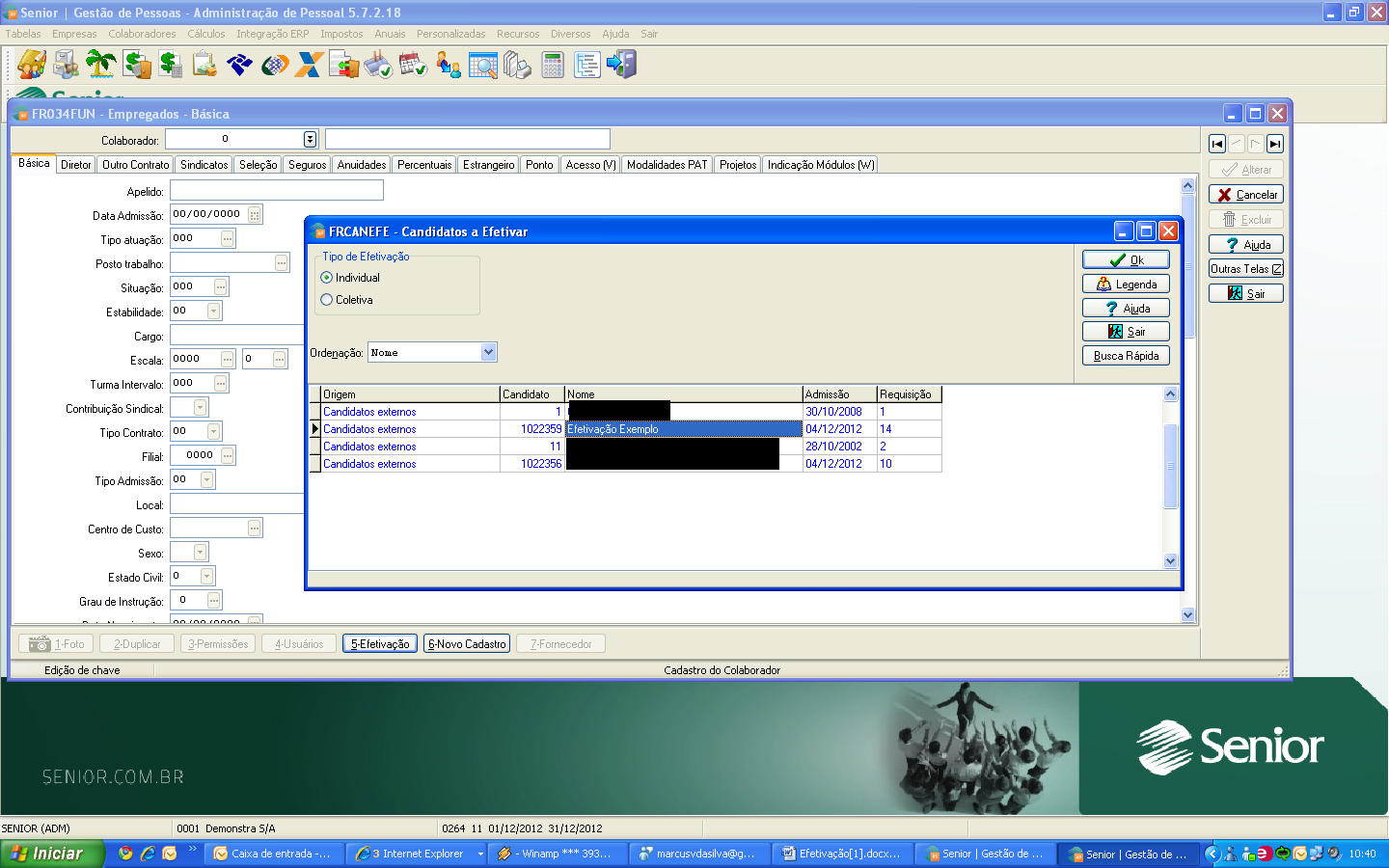This screenshot has width=1389, height=868.
Task: Jump to last record using navigation arrow
Action: pyautogui.click(x=1275, y=144)
